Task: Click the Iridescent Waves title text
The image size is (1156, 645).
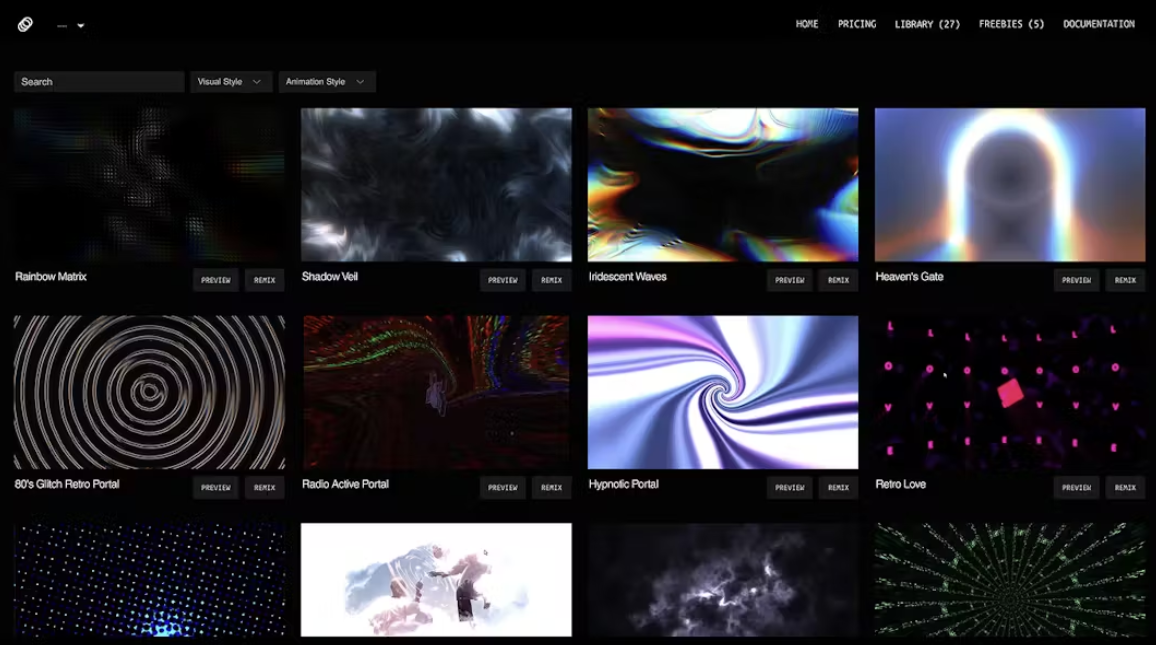Action: [627, 276]
